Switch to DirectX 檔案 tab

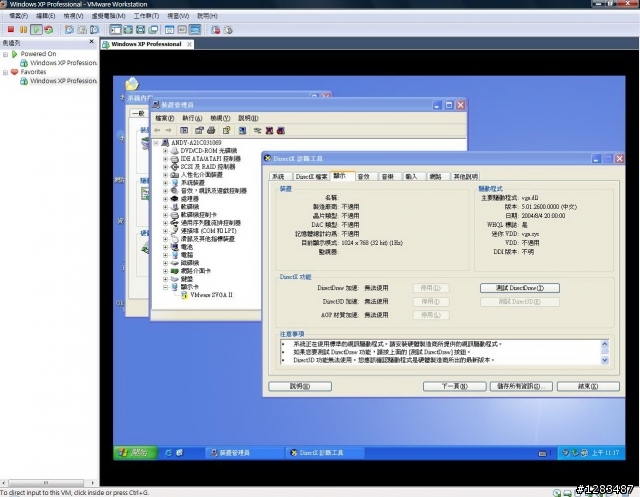[x=311, y=176]
